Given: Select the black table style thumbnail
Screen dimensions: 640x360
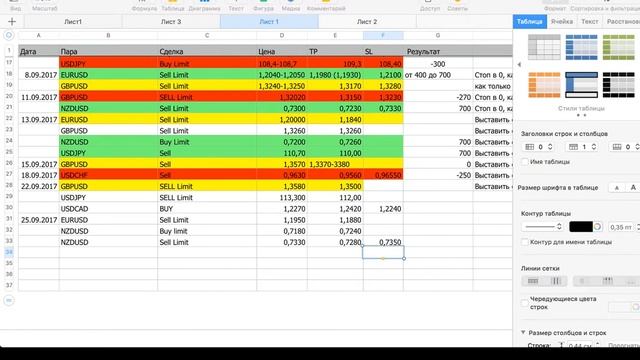Looking at the screenshot, I should point(619,85).
